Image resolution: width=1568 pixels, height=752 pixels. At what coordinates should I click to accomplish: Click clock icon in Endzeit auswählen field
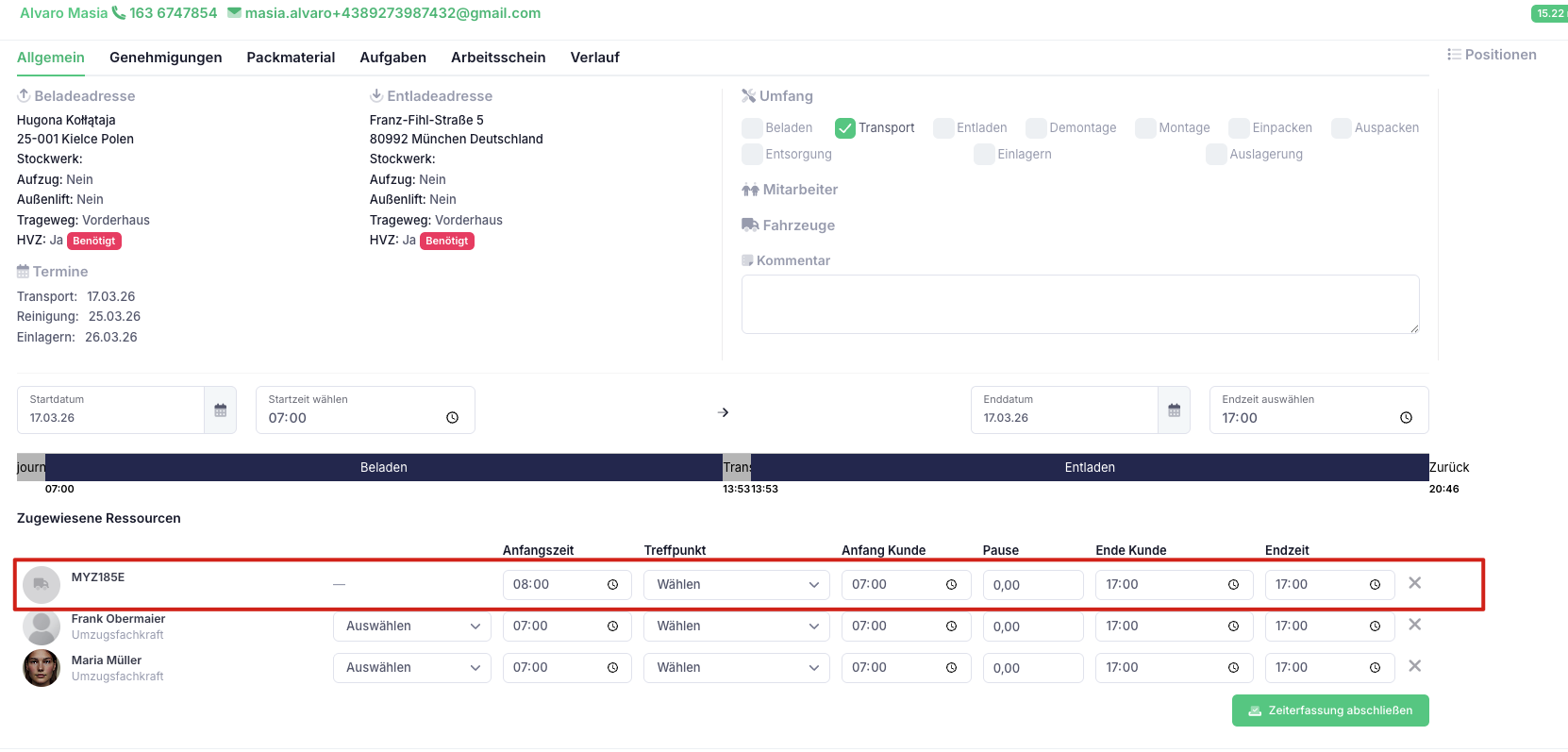(x=1407, y=418)
